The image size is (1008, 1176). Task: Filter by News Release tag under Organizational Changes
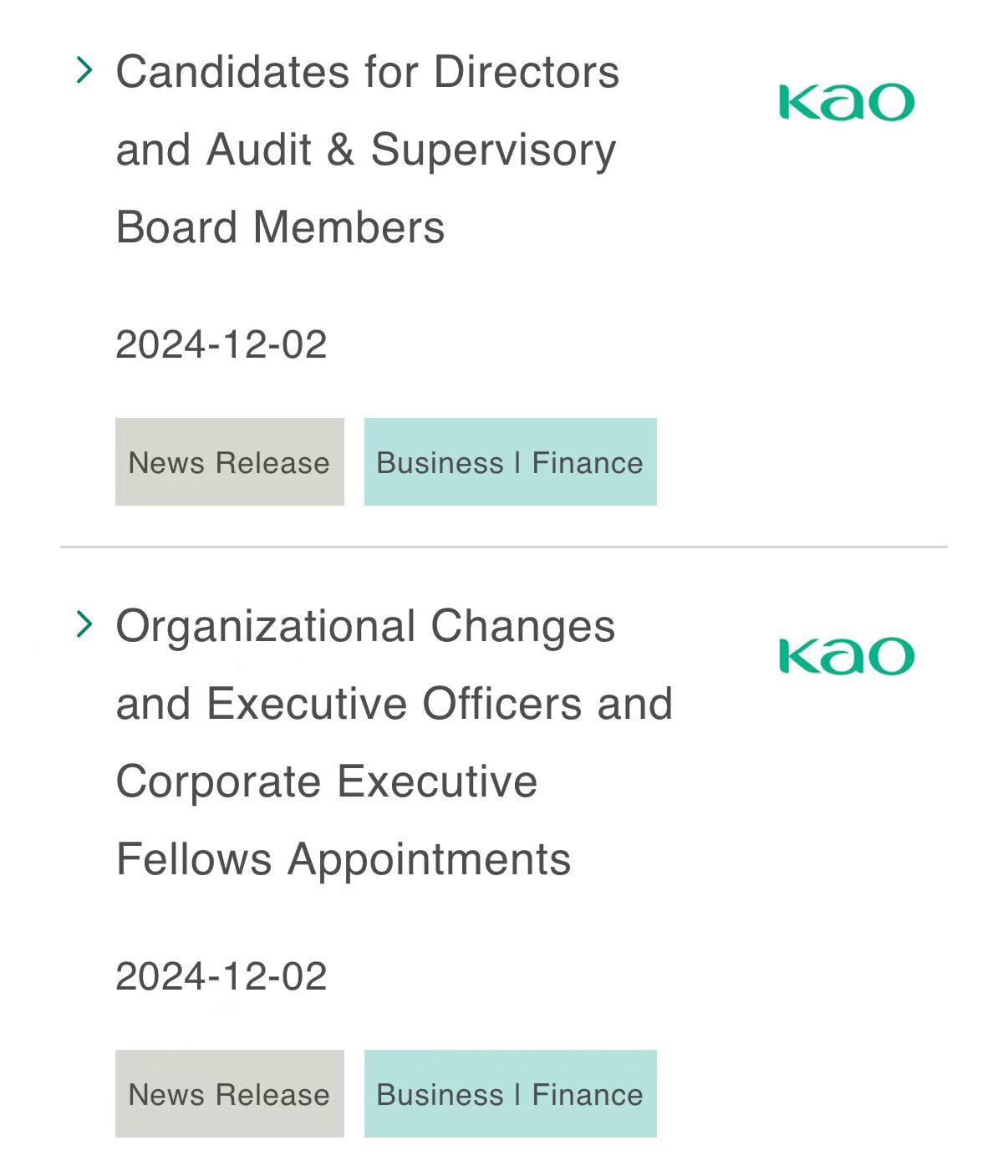point(230,1093)
